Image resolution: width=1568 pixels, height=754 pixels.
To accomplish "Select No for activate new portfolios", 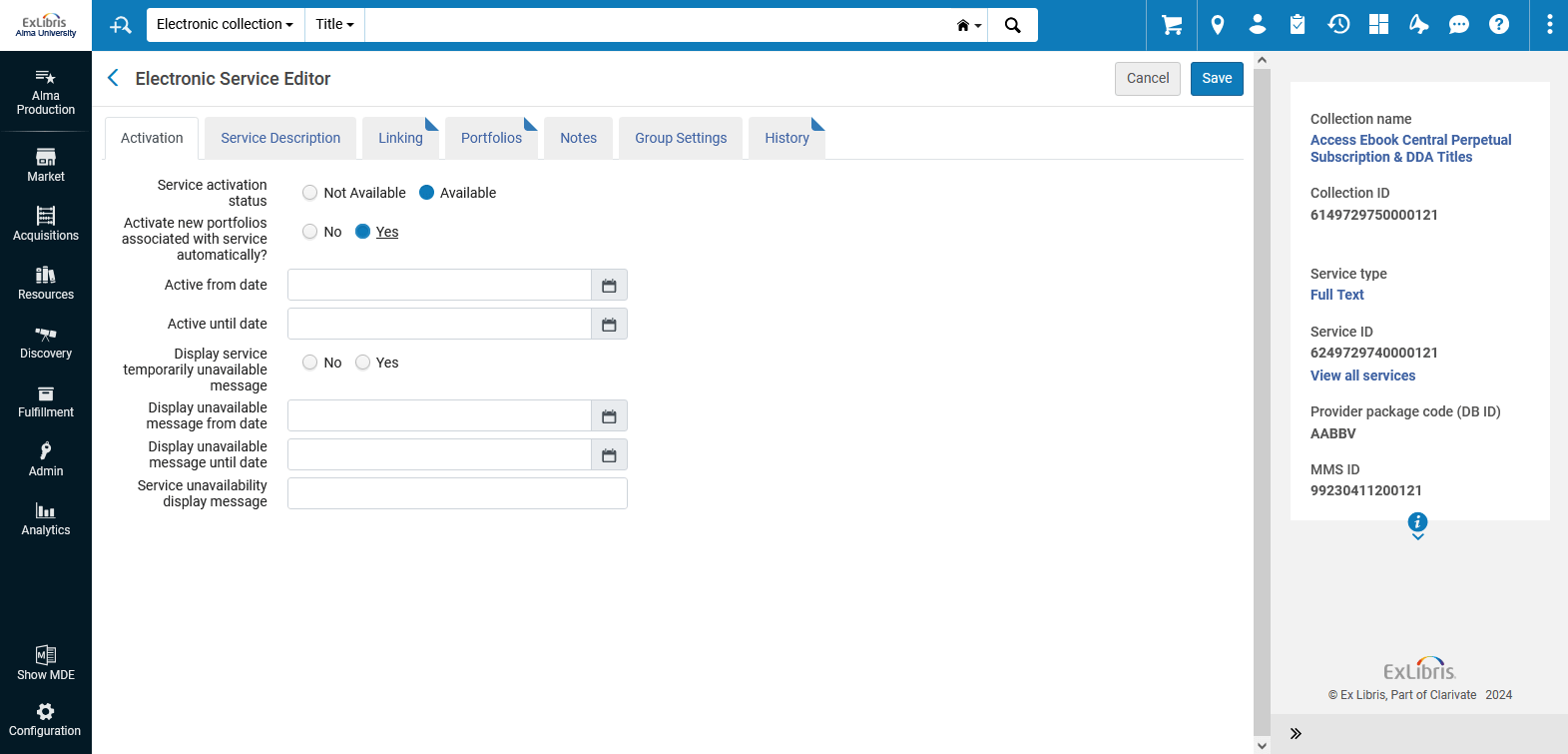I will [310, 232].
